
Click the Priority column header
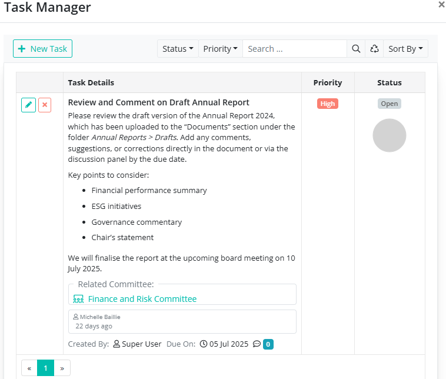click(328, 83)
